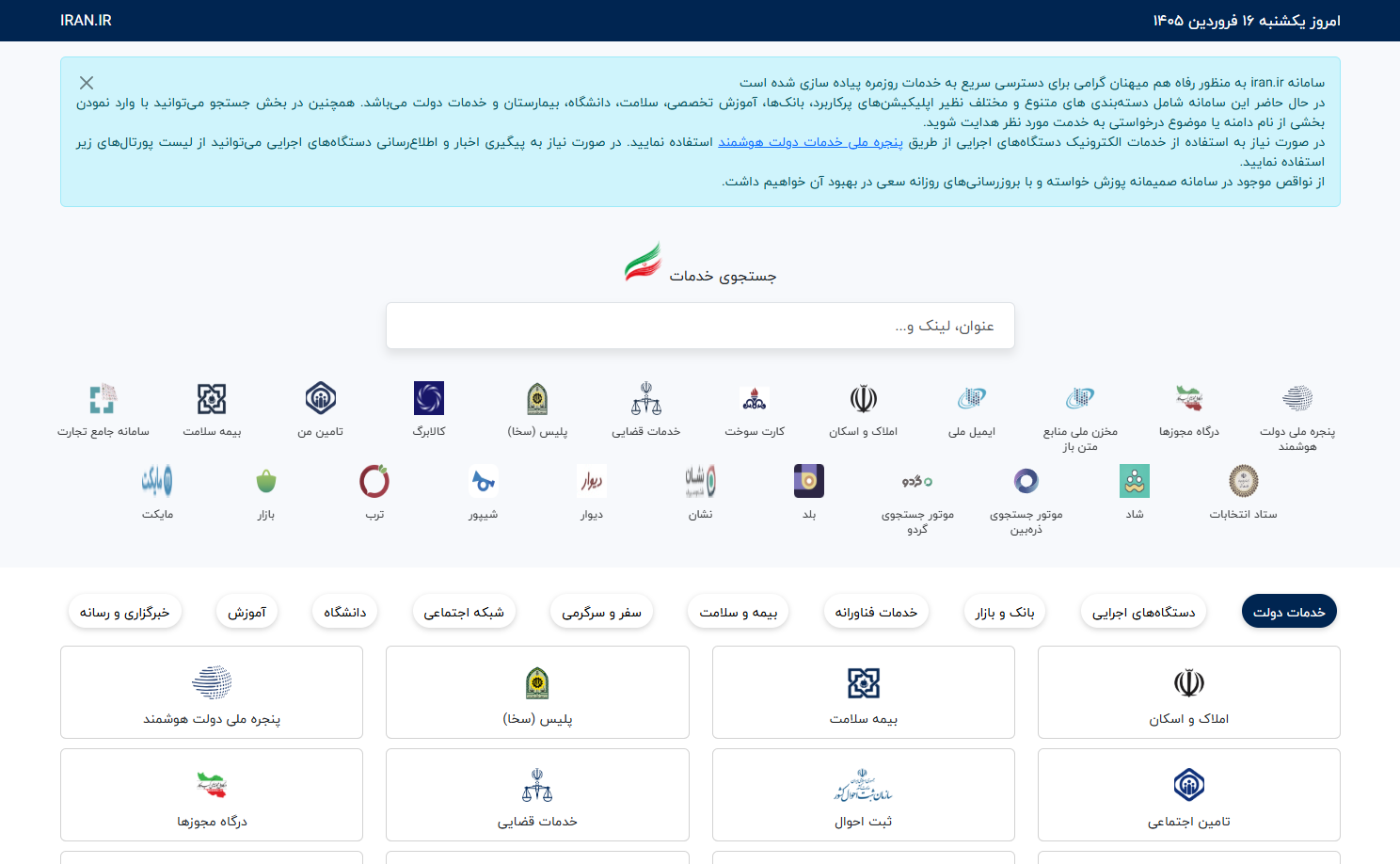Open the املاک و اسکان shortcut icon

pos(864,399)
